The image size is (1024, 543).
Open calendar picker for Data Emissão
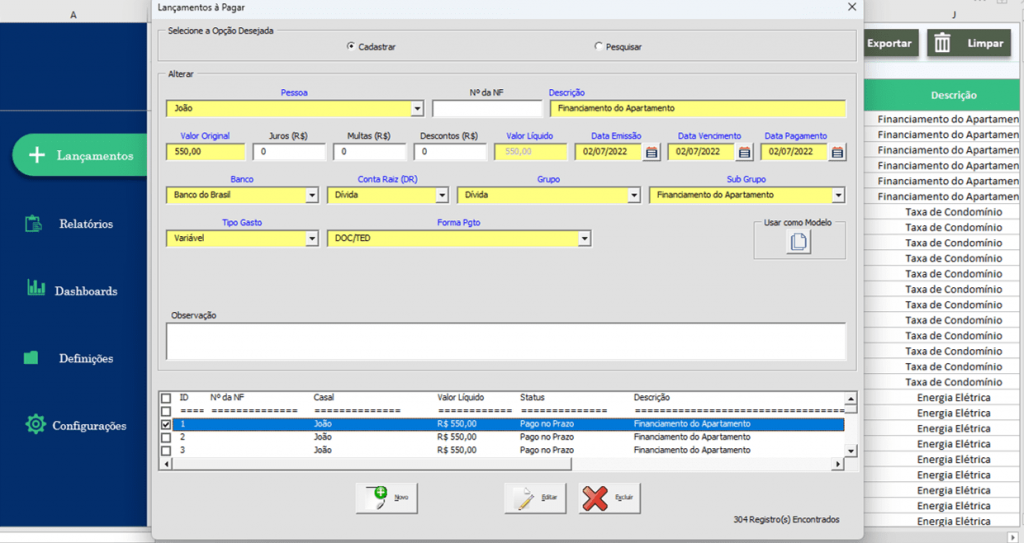(x=651, y=152)
